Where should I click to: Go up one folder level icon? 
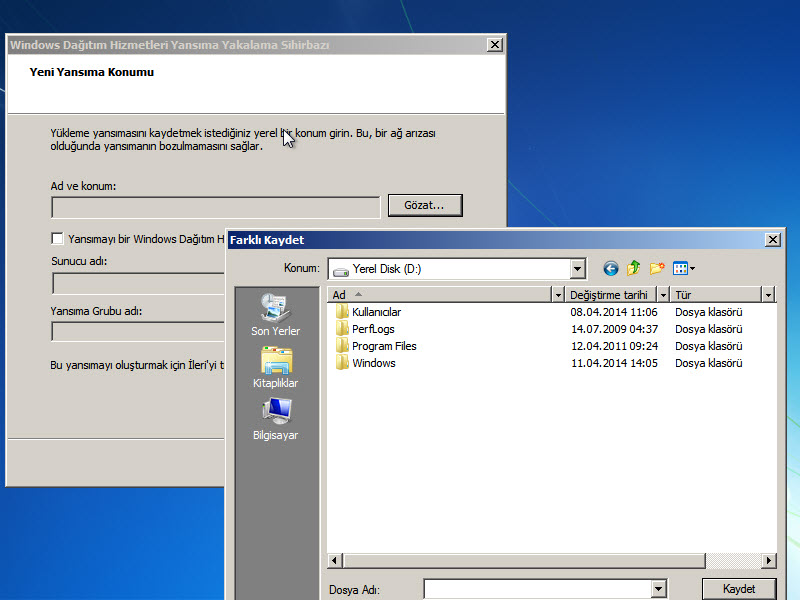pos(634,268)
